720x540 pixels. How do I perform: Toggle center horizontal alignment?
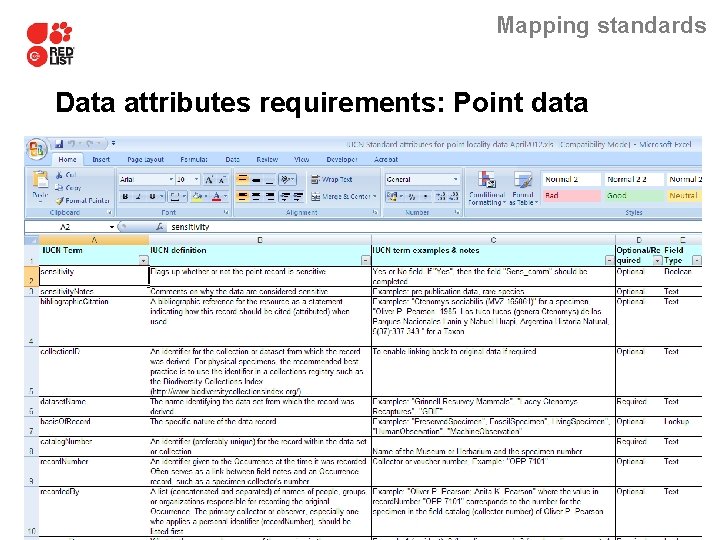click(x=256, y=197)
